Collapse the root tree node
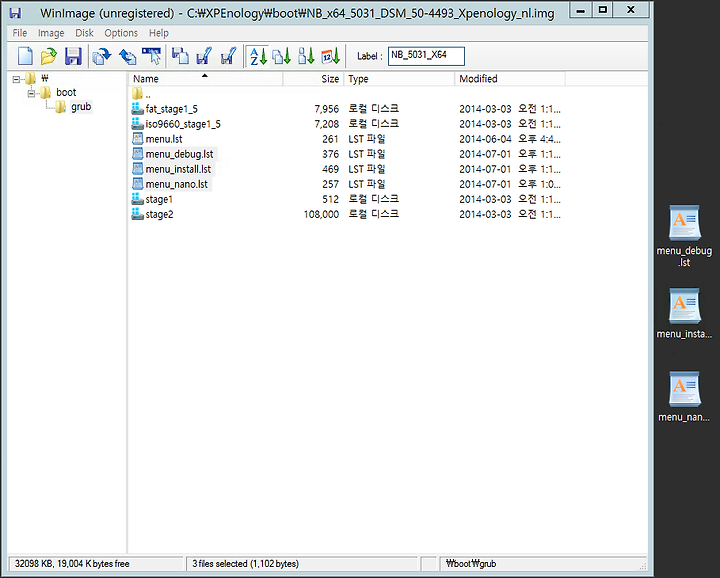720x578 pixels. tap(17, 79)
